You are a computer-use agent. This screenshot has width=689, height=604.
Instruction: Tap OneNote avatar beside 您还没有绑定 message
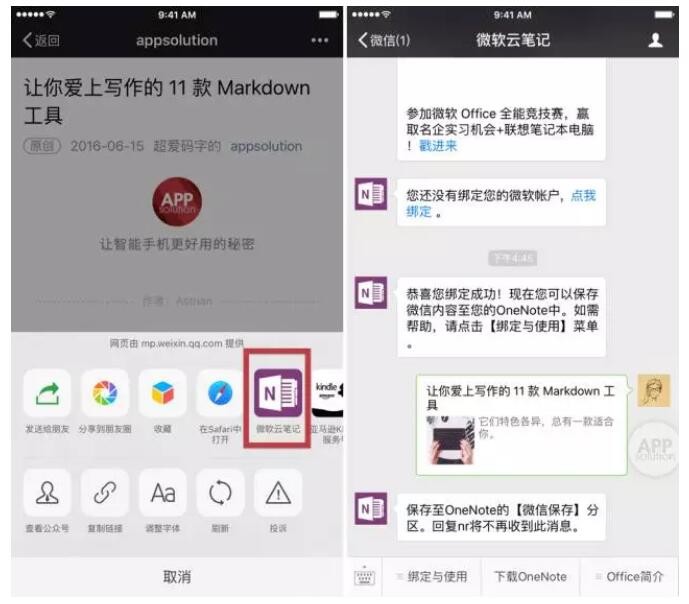371,194
